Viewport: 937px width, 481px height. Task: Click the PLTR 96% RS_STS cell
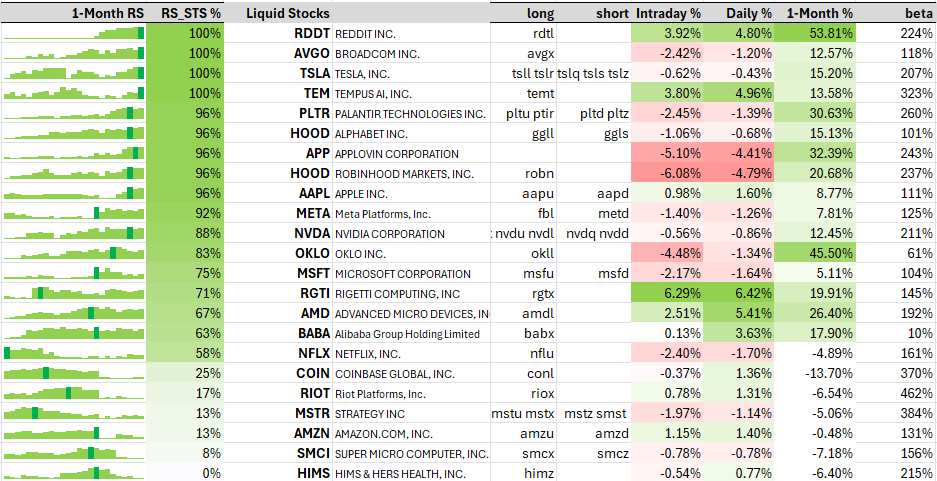tap(185, 114)
